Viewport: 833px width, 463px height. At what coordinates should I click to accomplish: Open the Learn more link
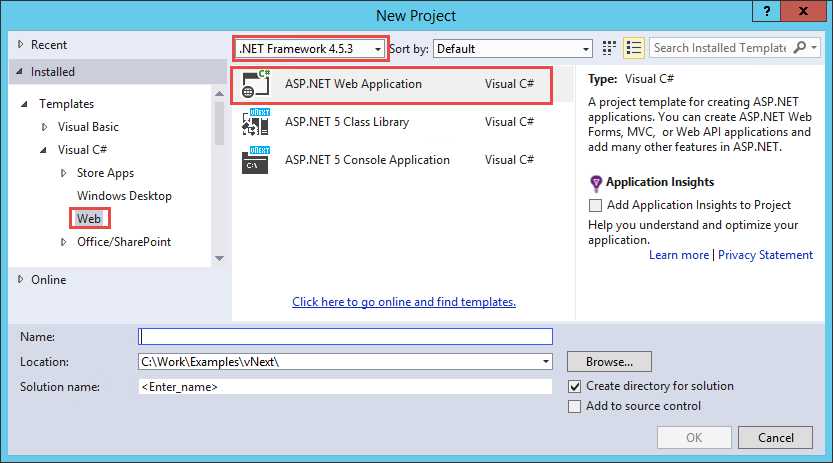(x=679, y=255)
